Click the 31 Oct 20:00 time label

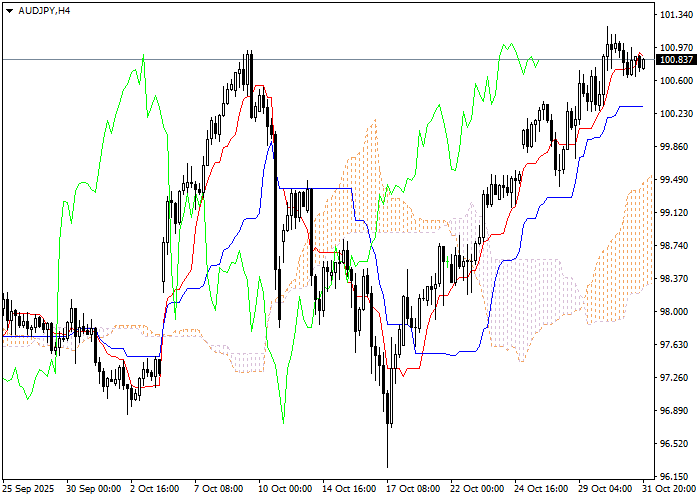[x=670, y=489]
